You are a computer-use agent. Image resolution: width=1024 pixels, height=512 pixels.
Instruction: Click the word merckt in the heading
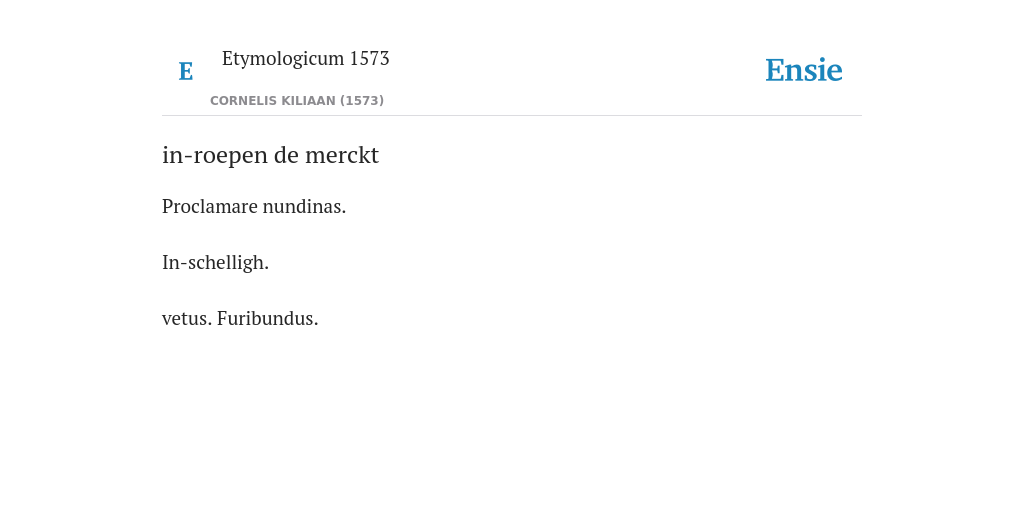click(x=342, y=155)
